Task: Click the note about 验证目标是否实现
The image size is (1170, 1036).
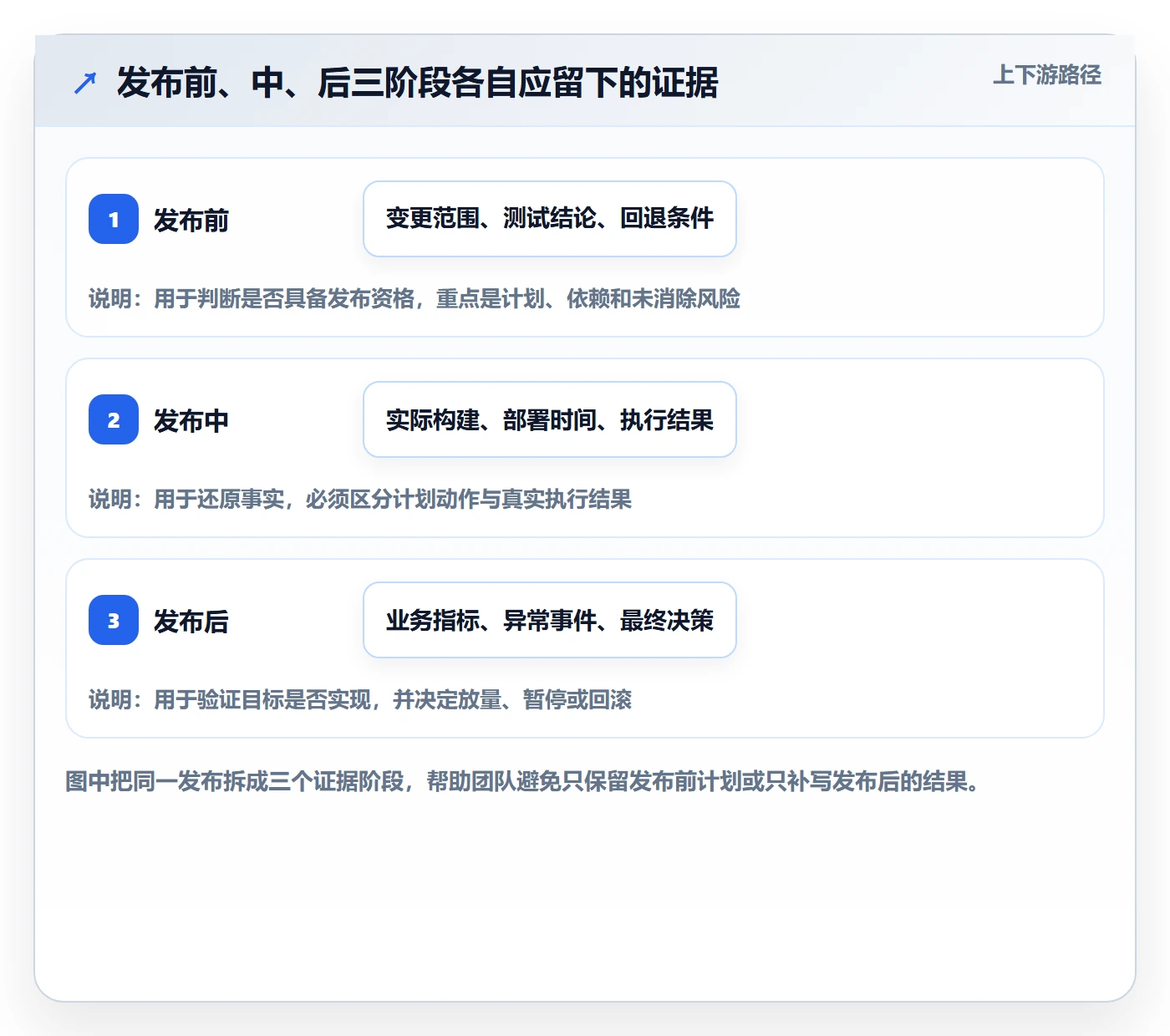Action: 360,699
